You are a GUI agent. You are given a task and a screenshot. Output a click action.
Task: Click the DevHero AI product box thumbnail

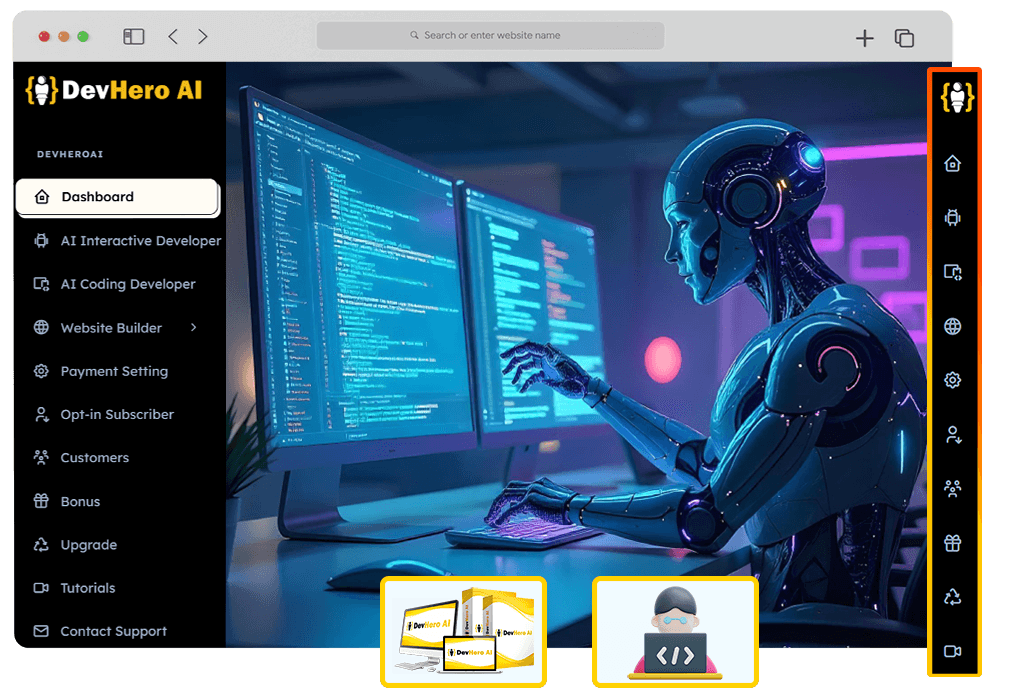click(x=463, y=631)
